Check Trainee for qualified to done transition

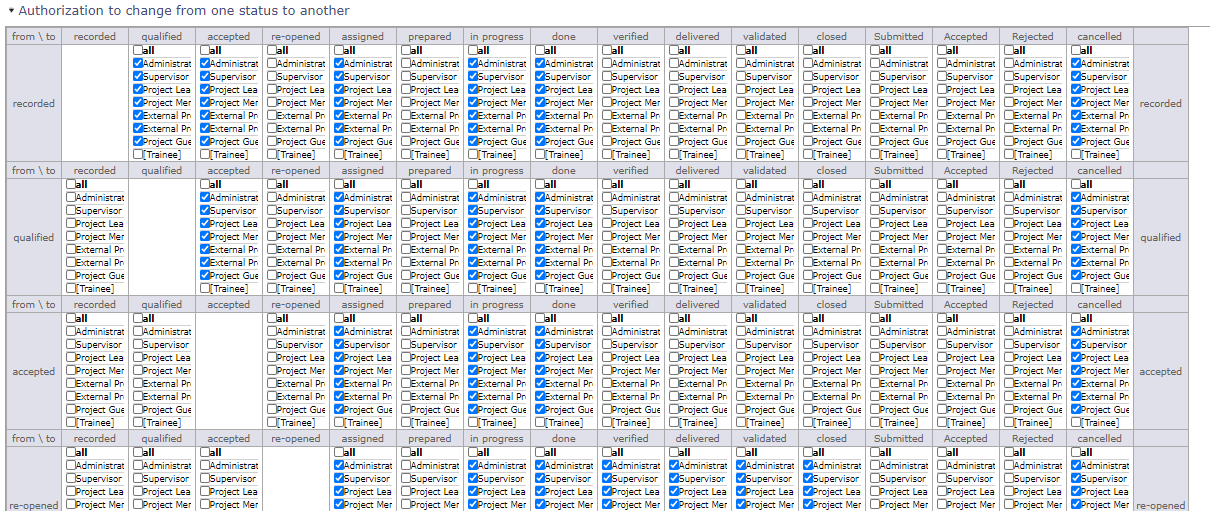point(541,288)
